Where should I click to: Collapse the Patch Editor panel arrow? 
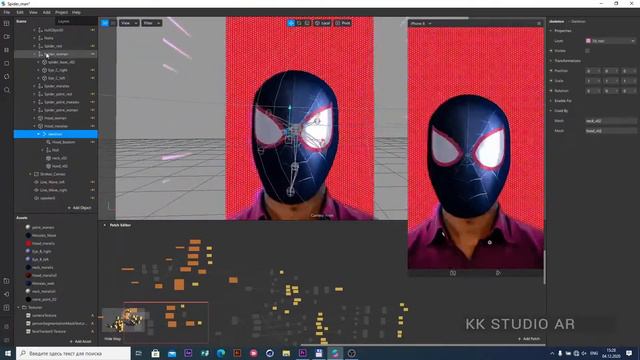tap(104, 225)
